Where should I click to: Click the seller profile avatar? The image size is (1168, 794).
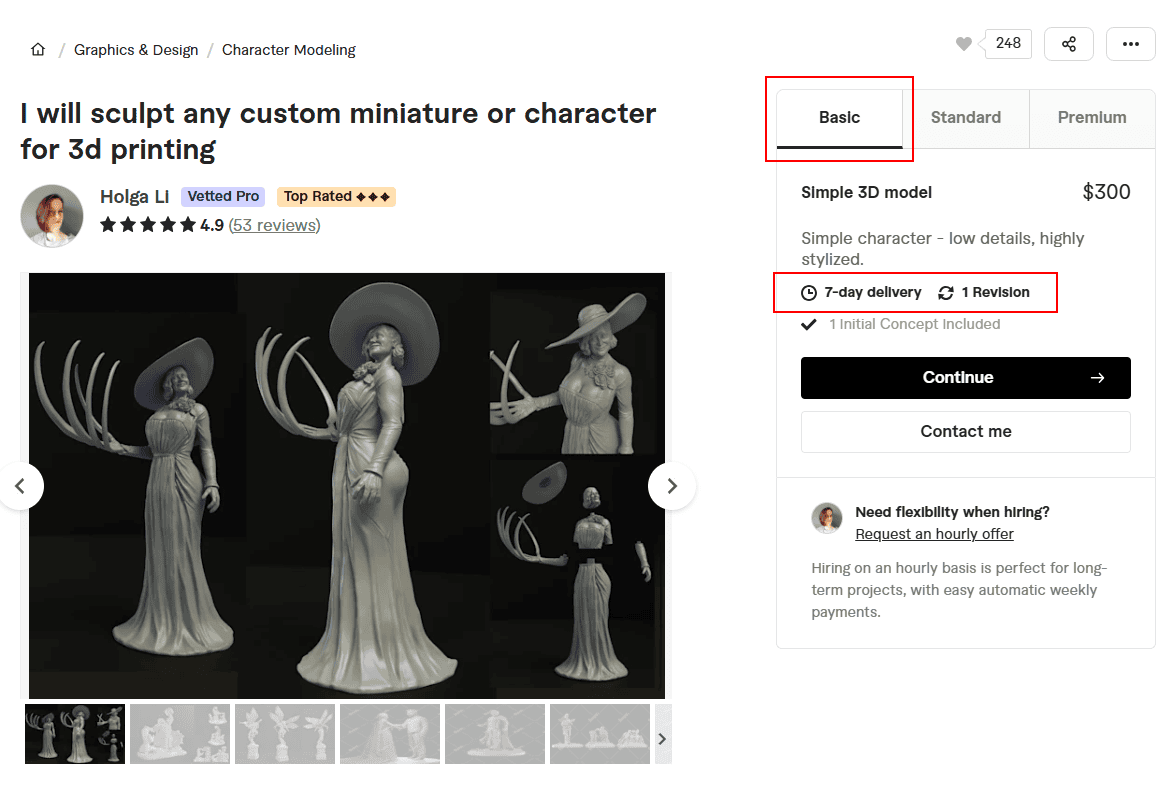pos(52,215)
